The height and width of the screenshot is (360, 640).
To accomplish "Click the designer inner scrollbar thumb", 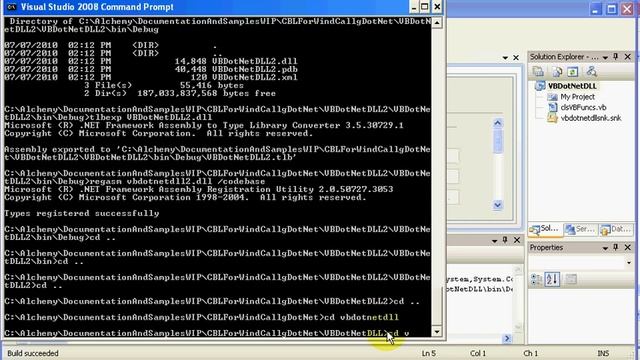I will click(x=498, y=141).
